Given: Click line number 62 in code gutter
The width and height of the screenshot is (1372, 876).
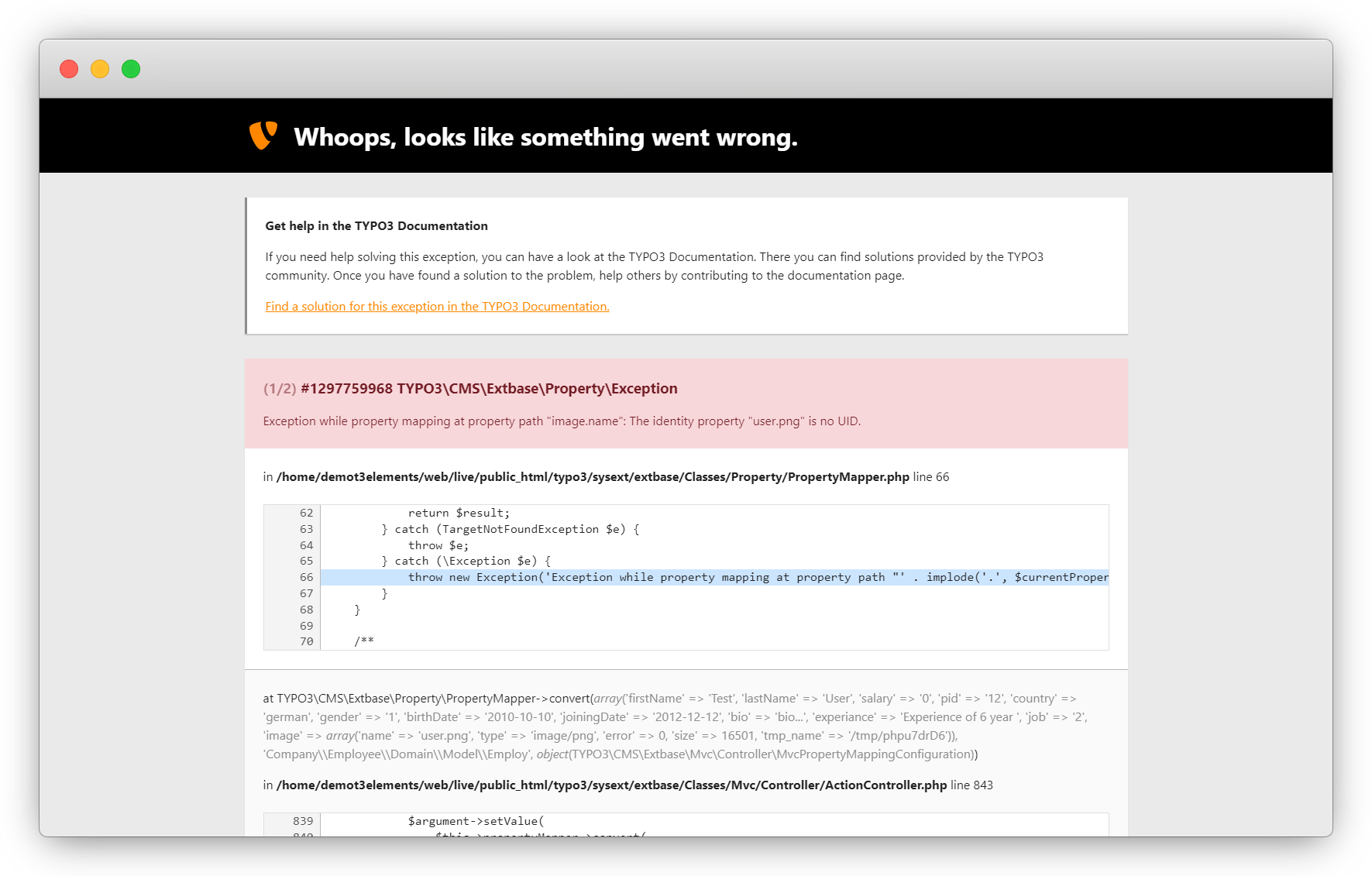Looking at the screenshot, I should (x=306, y=513).
